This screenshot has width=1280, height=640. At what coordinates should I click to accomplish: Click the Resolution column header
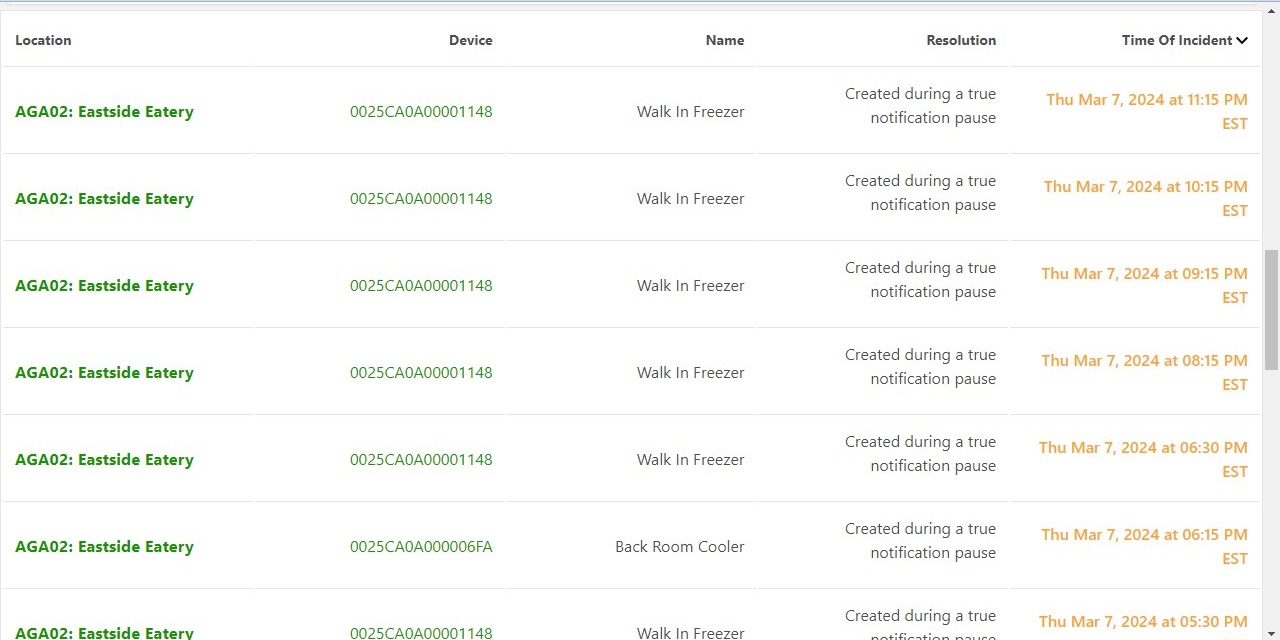(961, 40)
